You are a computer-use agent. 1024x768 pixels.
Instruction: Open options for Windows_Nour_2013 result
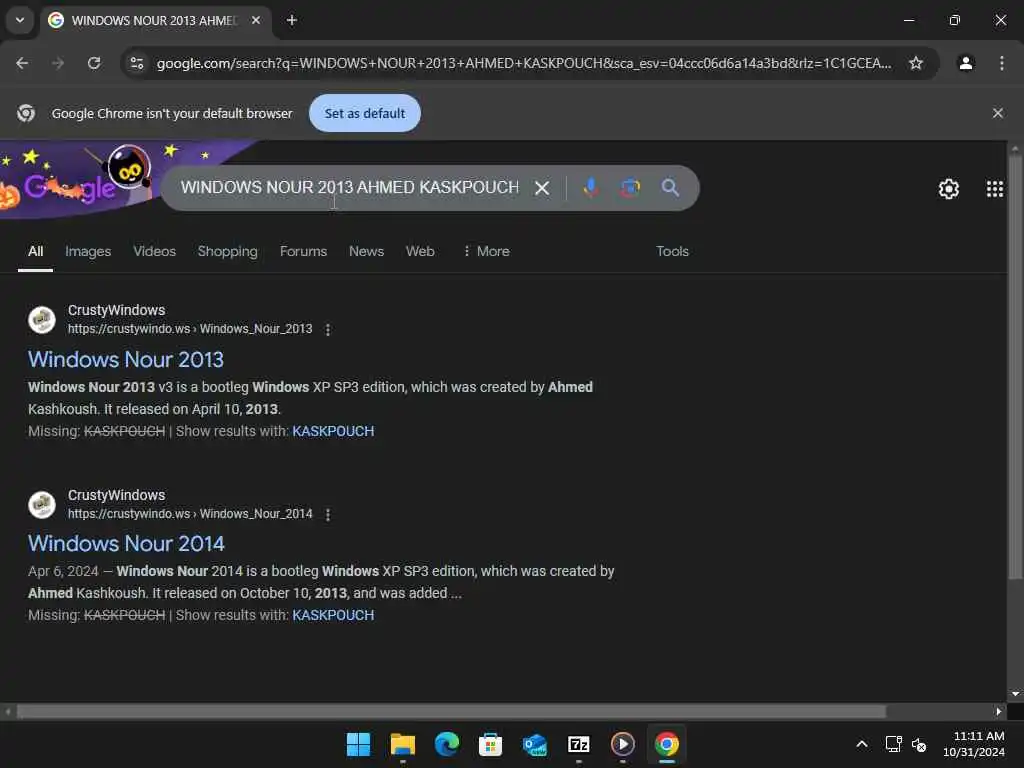(x=328, y=330)
